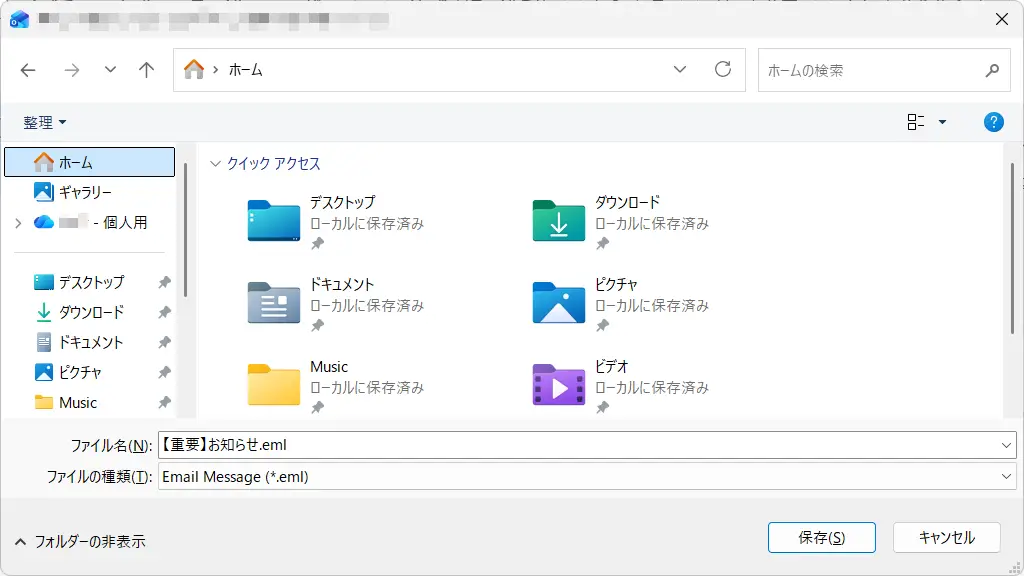Open the デスクトップ folder in Quick Access
Viewport: 1024px width, 576px height.
point(274,221)
